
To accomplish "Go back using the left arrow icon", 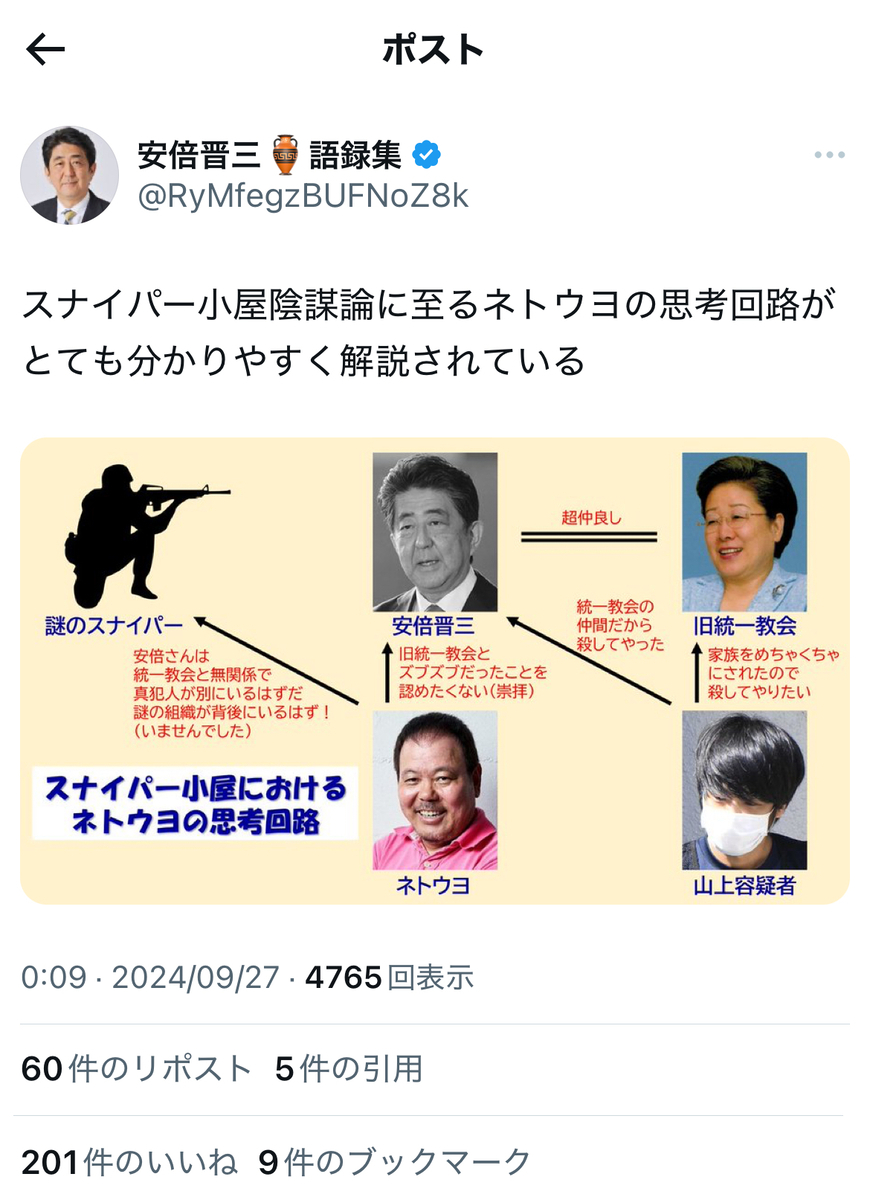I will (x=46, y=50).
